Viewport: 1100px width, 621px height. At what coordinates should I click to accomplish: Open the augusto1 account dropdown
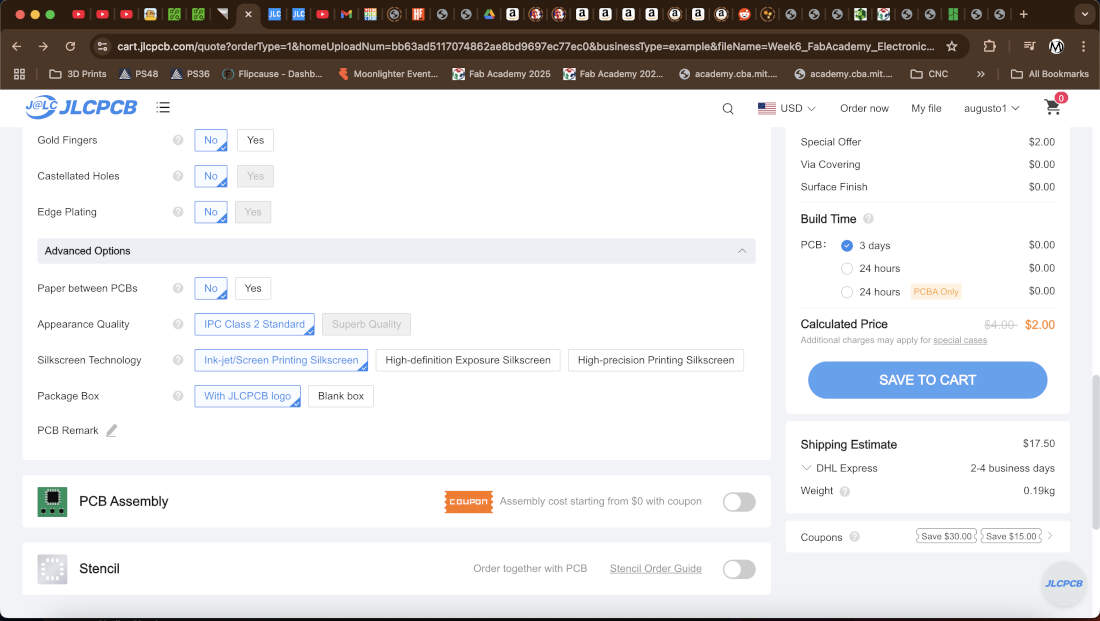click(991, 108)
